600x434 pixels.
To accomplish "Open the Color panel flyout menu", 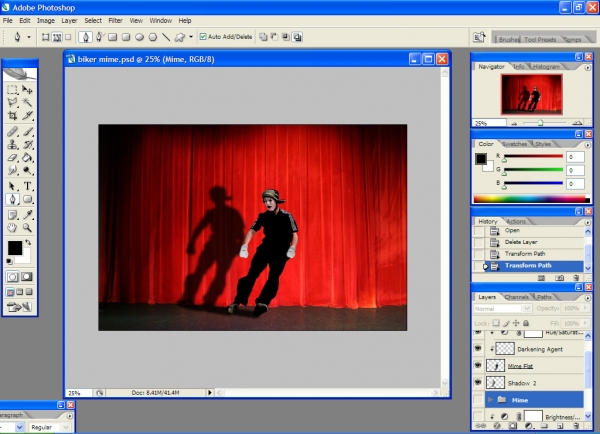I will (588, 145).
